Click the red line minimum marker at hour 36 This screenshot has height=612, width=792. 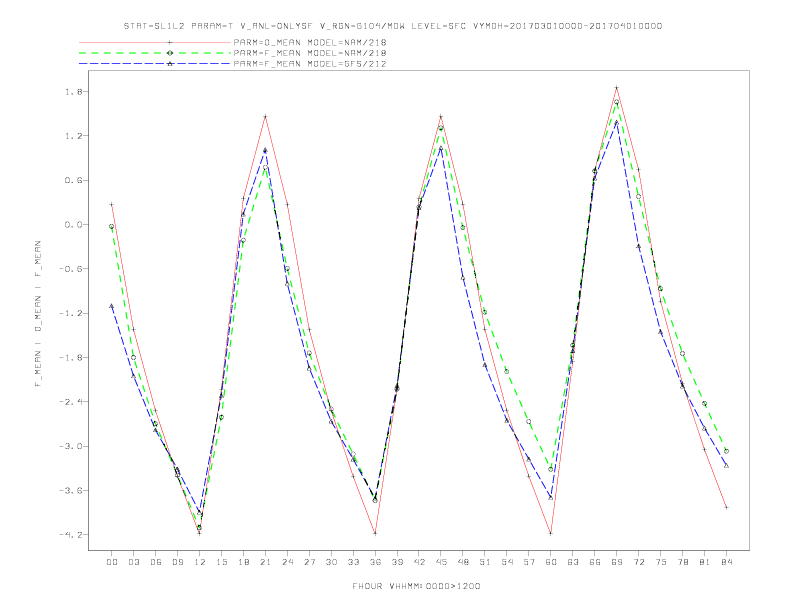(375, 533)
